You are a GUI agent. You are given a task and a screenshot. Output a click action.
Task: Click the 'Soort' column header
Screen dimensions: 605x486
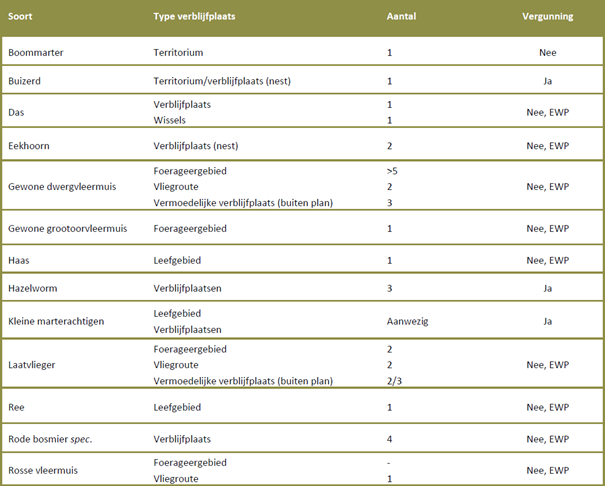coord(20,17)
